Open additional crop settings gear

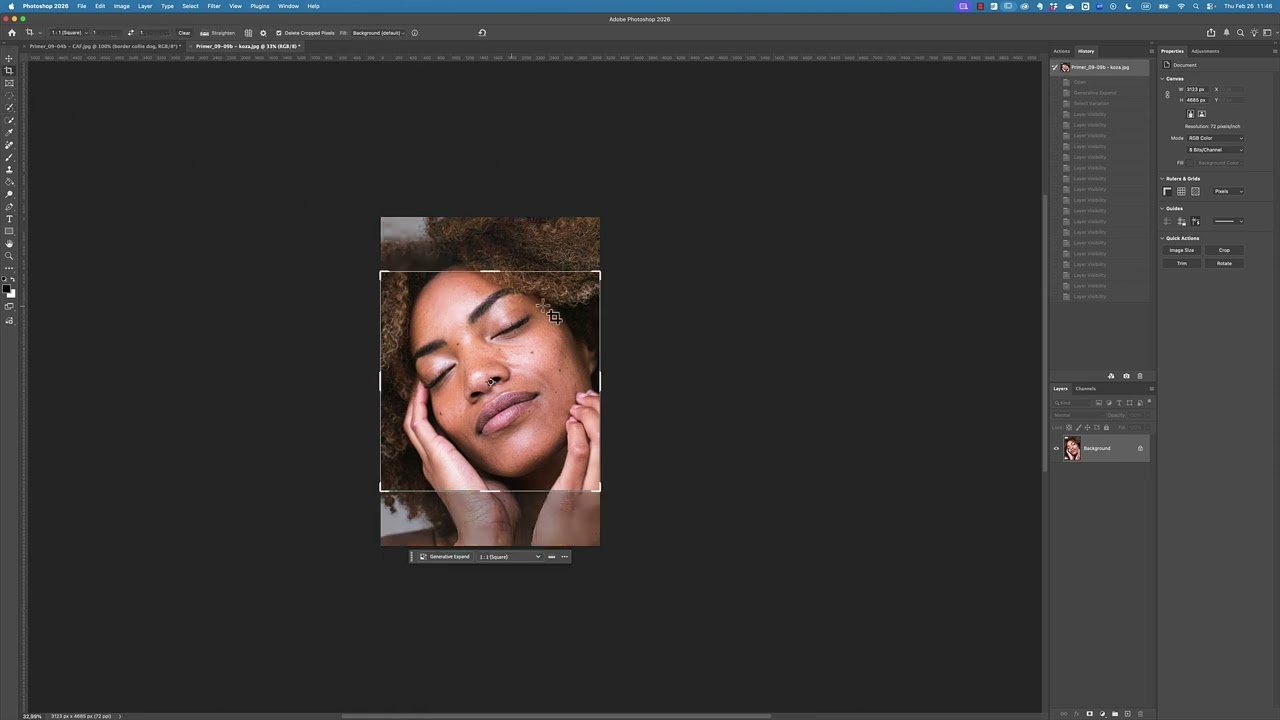pyautogui.click(x=263, y=33)
